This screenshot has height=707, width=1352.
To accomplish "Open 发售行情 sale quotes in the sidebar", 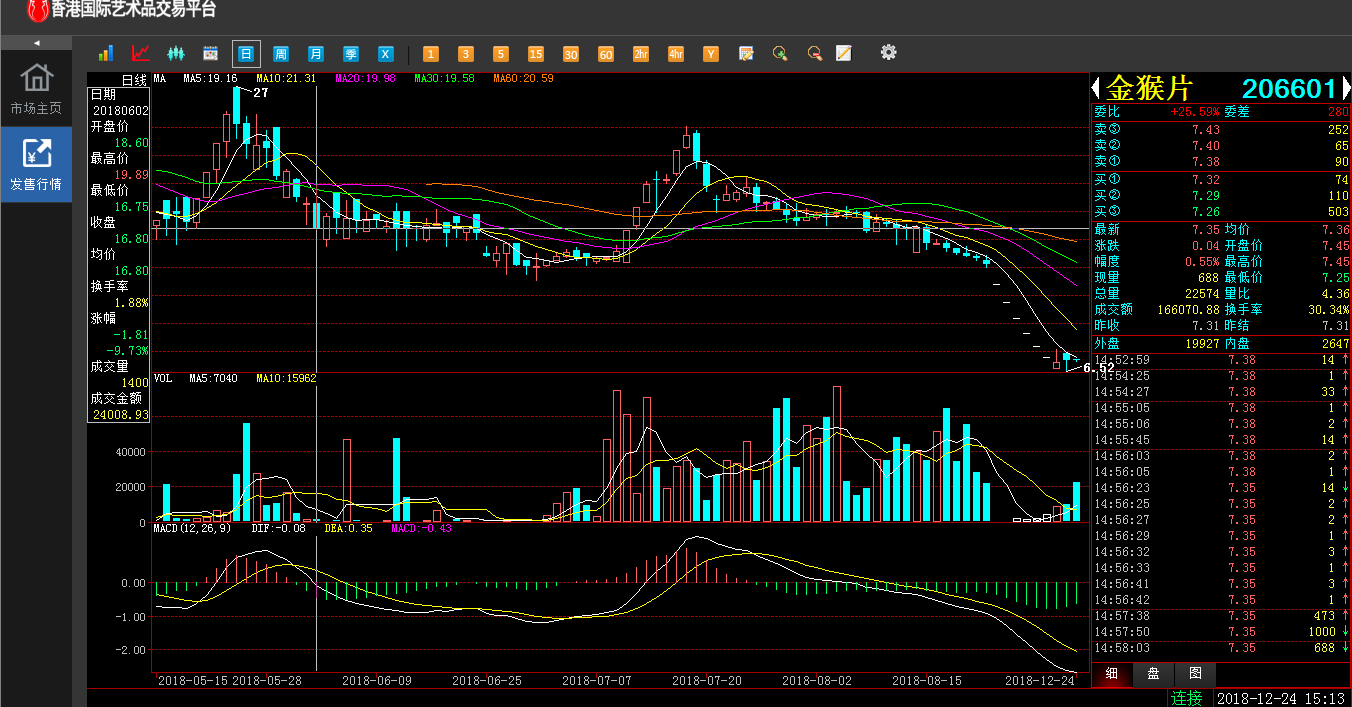I will [x=36, y=164].
